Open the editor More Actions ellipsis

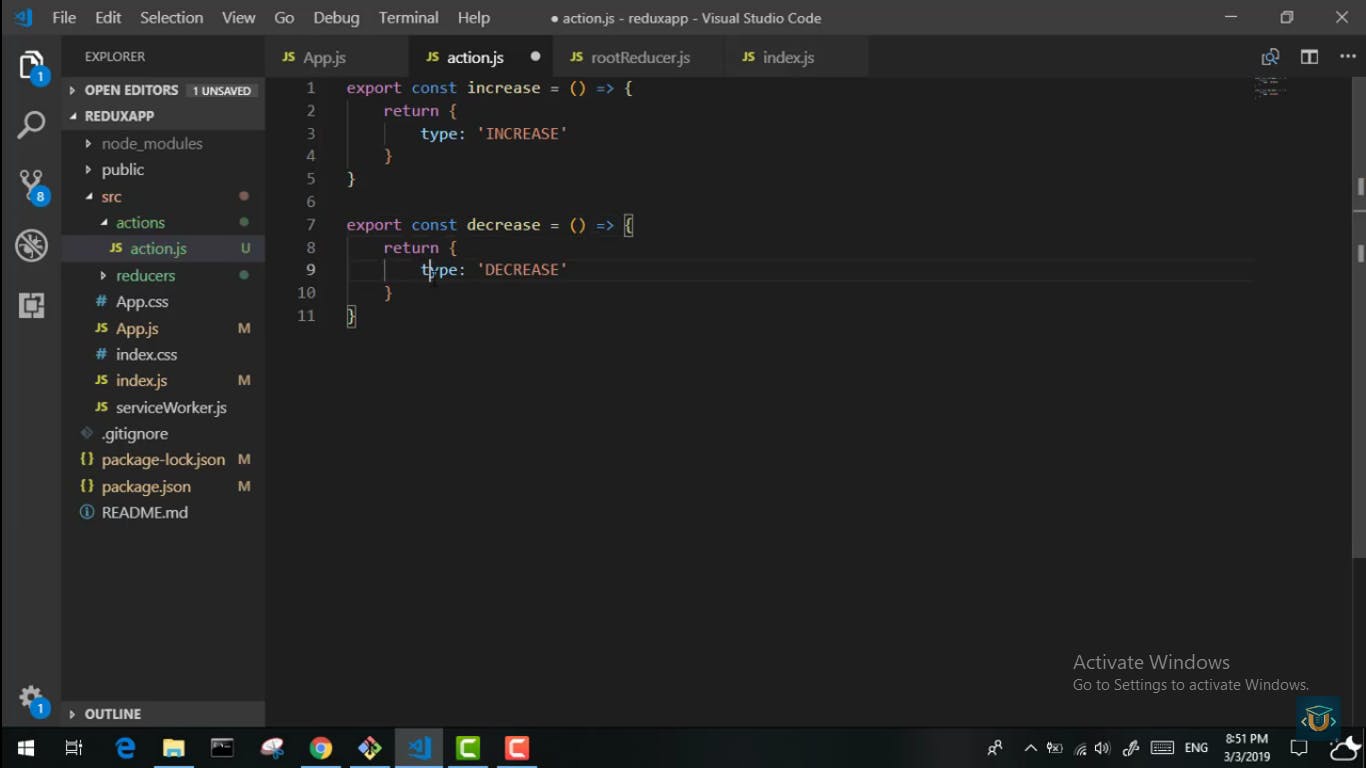point(1347,57)
